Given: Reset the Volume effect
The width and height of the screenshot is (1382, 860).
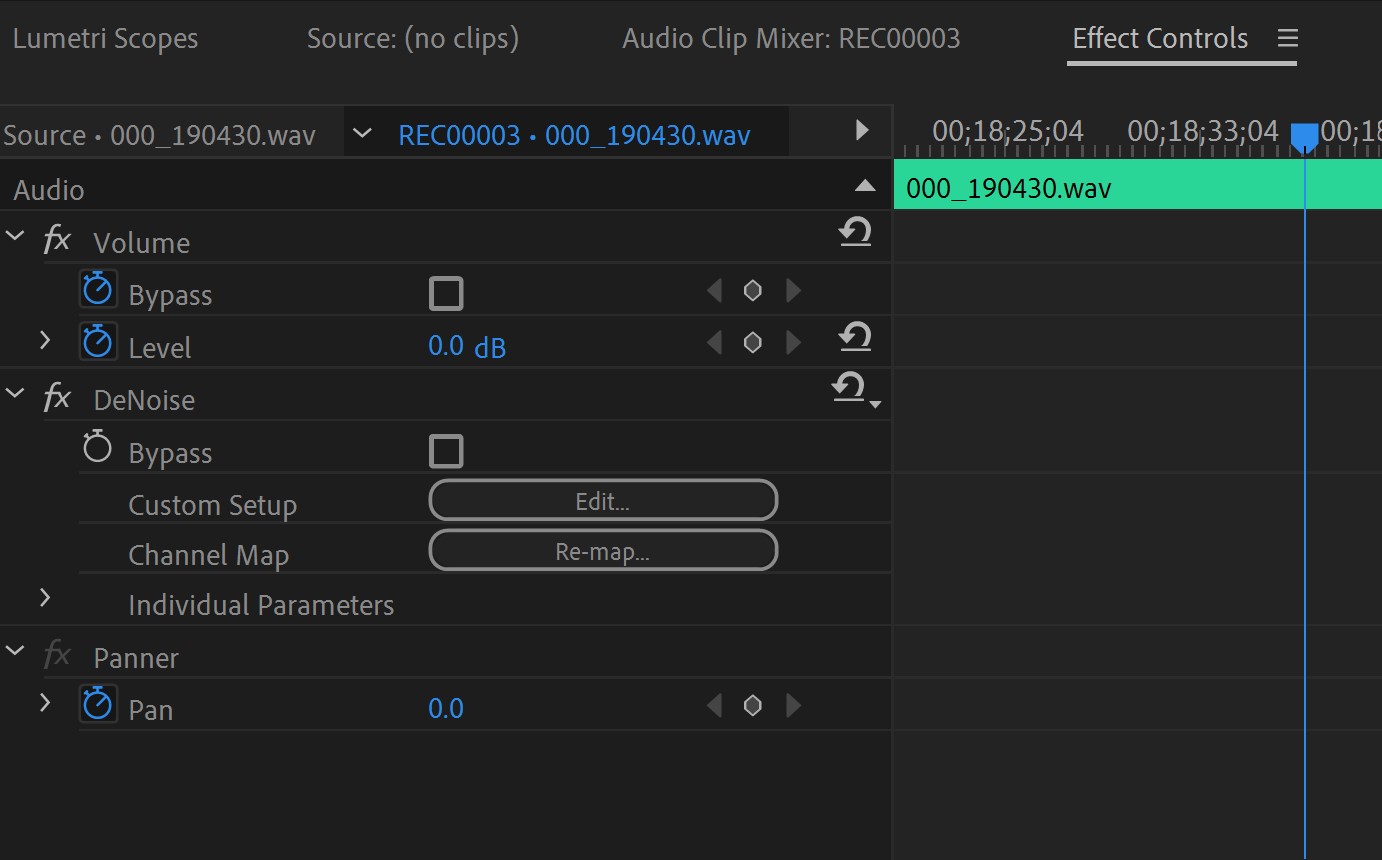Looking at the screenshot, I should [x=855, y=233].
